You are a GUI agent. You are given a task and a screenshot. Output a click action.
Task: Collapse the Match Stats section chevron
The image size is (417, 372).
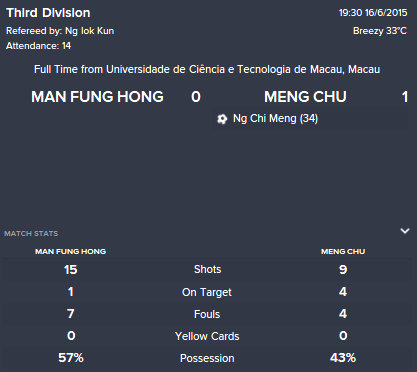pyautogui.click(x=405, y=231)
